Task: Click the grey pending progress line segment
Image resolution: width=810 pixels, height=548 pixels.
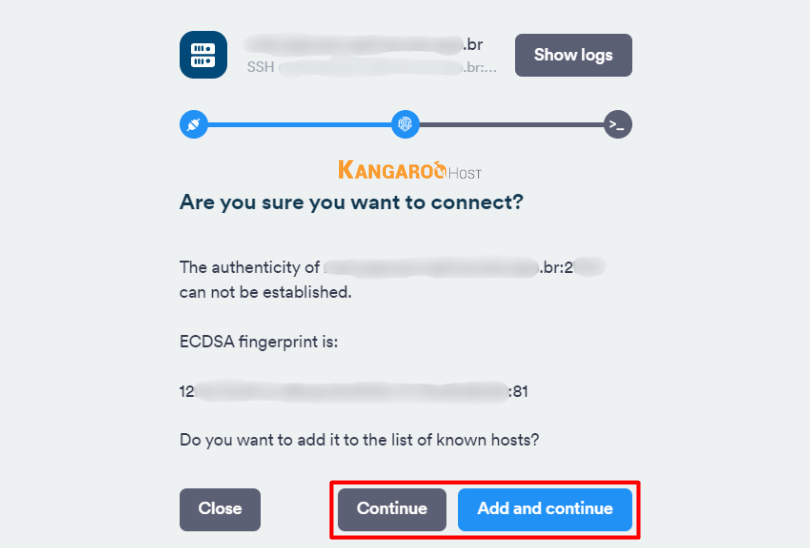Action: click(x=511, y=125)
